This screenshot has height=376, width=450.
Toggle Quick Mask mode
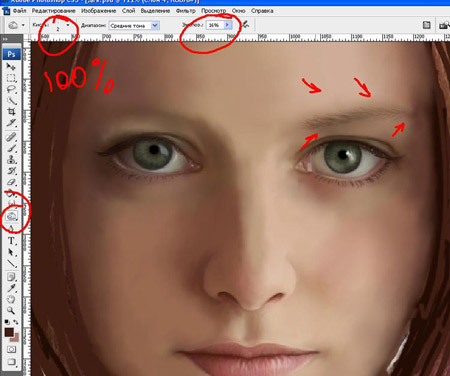[x=11, y=349]
